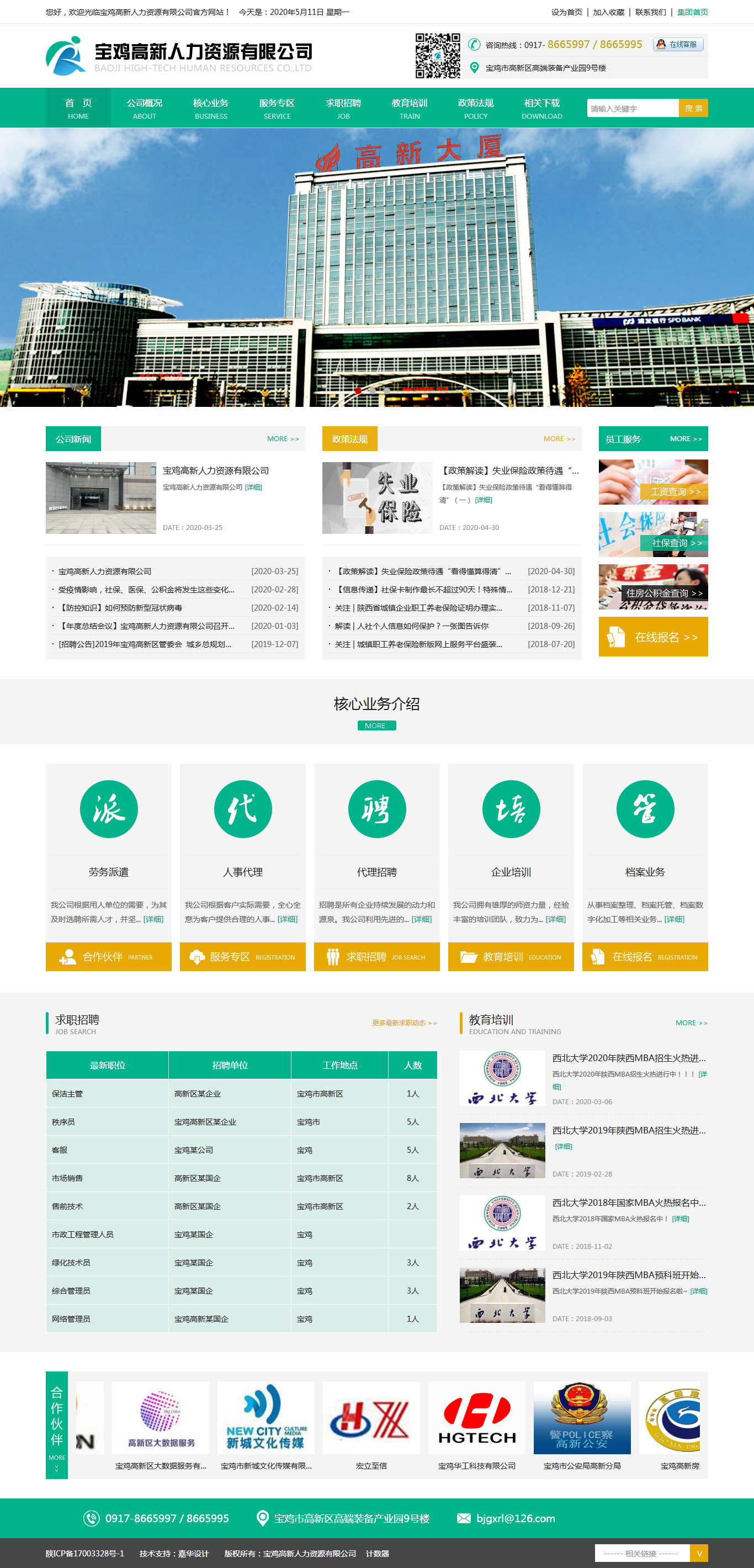Screen dimensions: 754x1568
Task: Open the 核心业务 BUSINESS menu item
Action: tap(211, 108)
